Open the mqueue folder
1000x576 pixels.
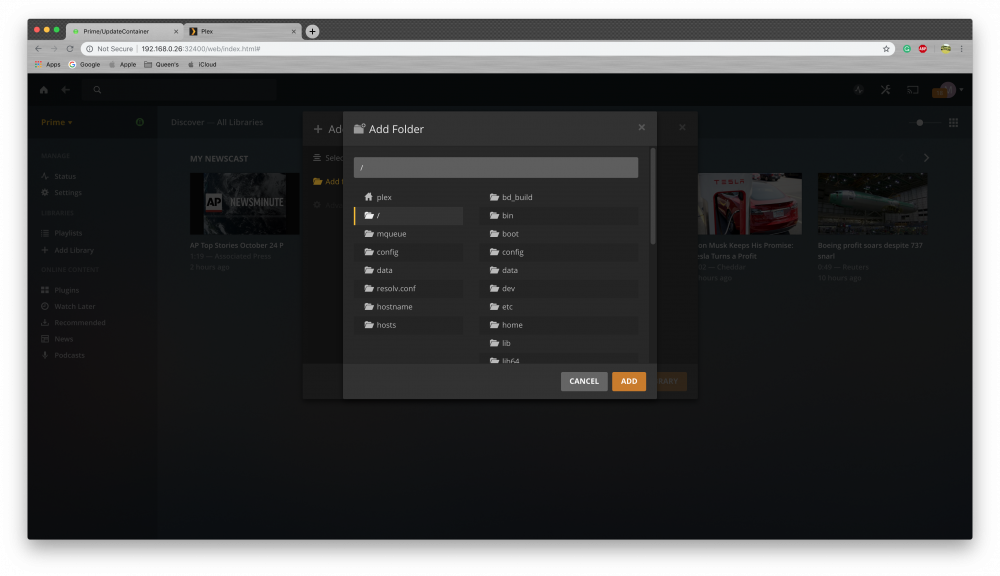pos(408,233)
